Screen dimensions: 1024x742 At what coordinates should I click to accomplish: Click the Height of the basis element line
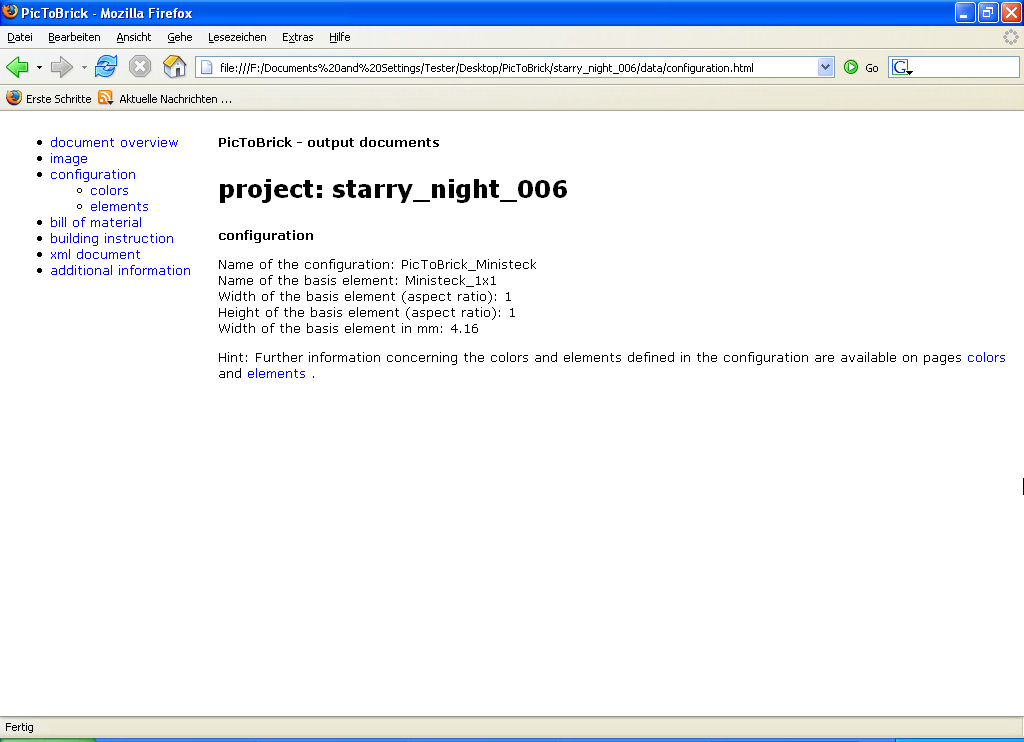tap(366, 313)
